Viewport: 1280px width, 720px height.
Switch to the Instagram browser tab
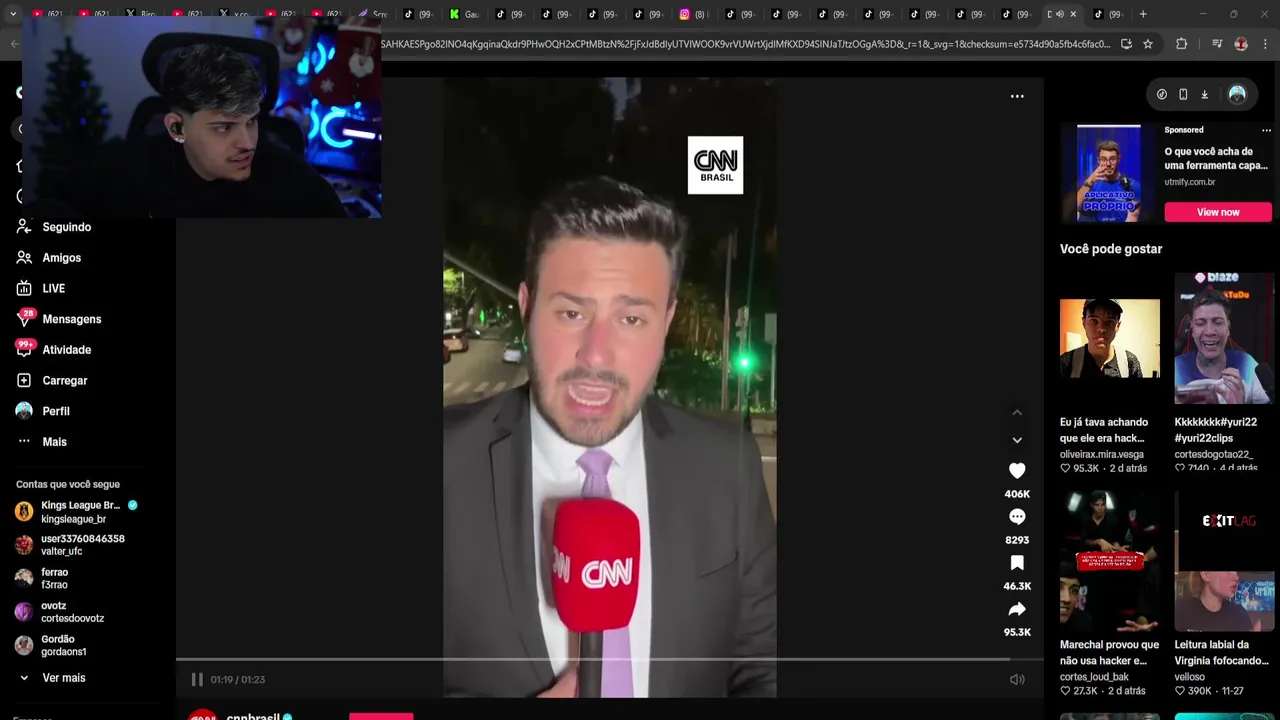point(693,14)
